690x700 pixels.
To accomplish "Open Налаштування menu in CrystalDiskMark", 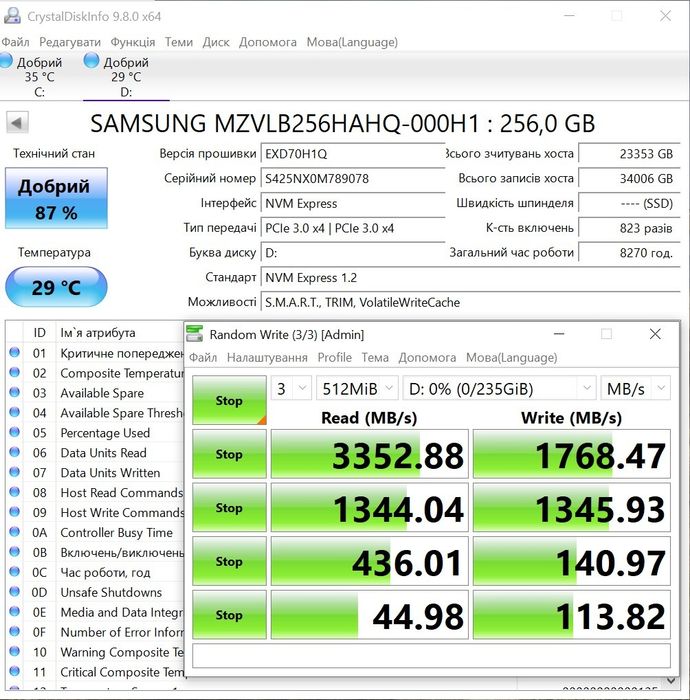I will click(x=267, y=358).
